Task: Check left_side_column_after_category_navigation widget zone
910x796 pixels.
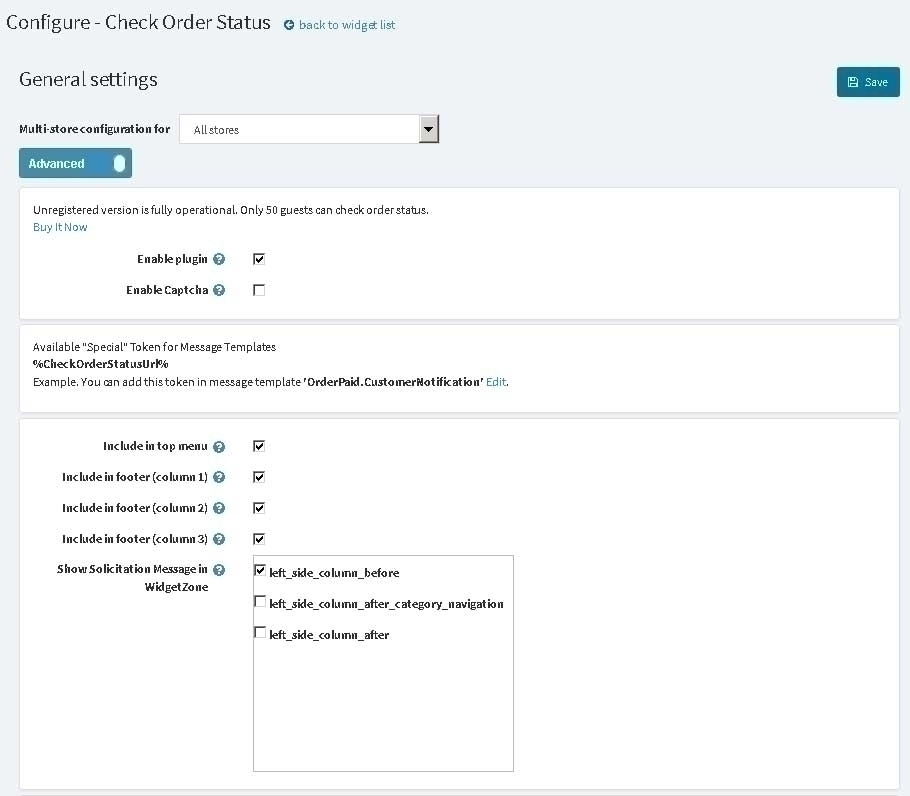Action: point(261,602)
